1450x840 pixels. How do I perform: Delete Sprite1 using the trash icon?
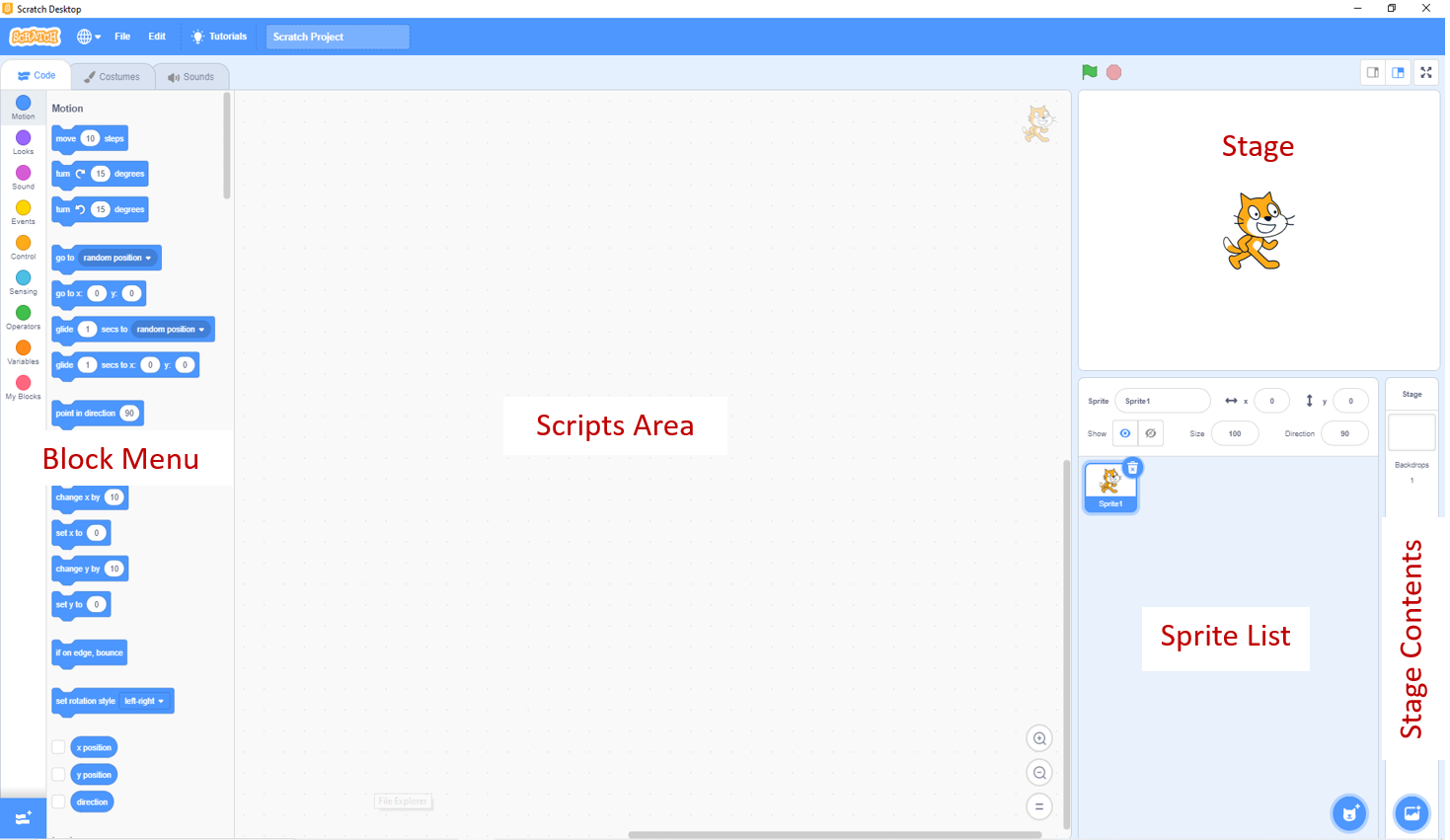point(1133,468)
